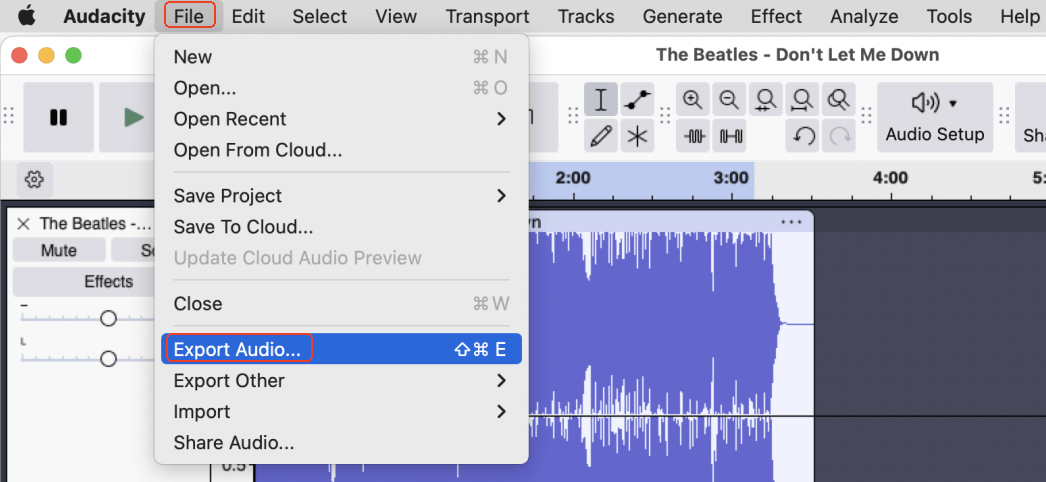Open the Effect menu in menu bar

coord(776,16)
